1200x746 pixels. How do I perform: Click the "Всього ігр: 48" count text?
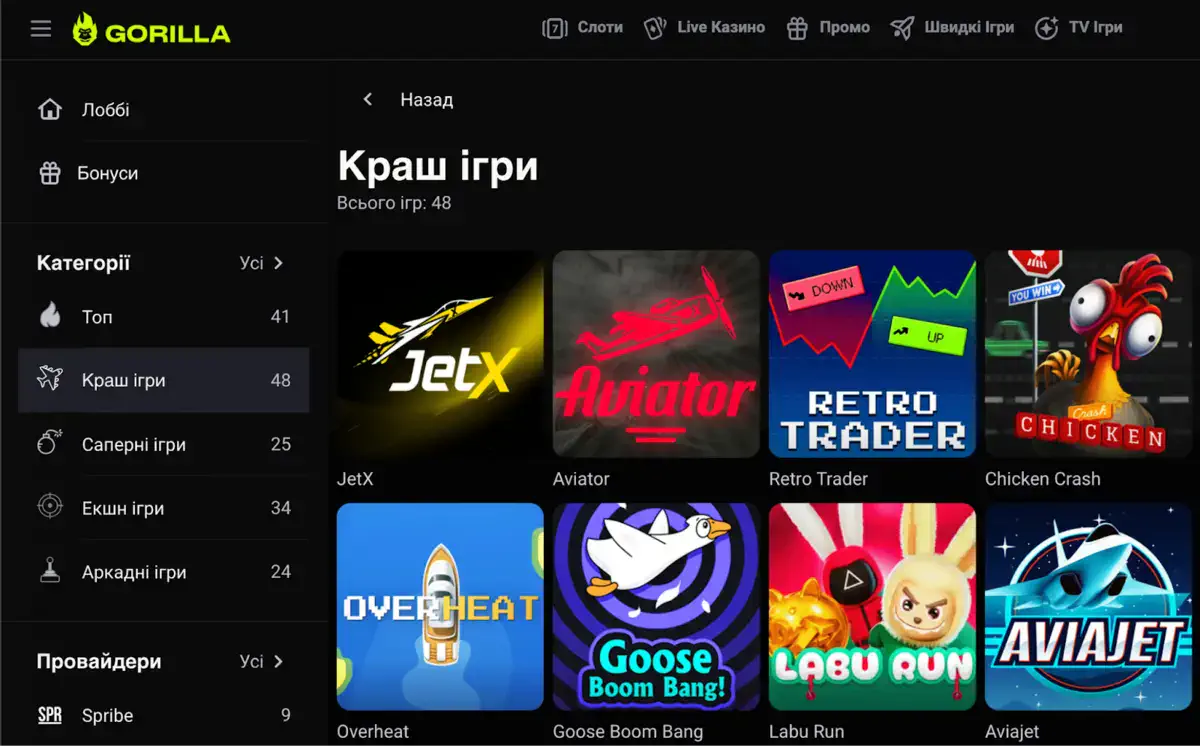point(394,203)
